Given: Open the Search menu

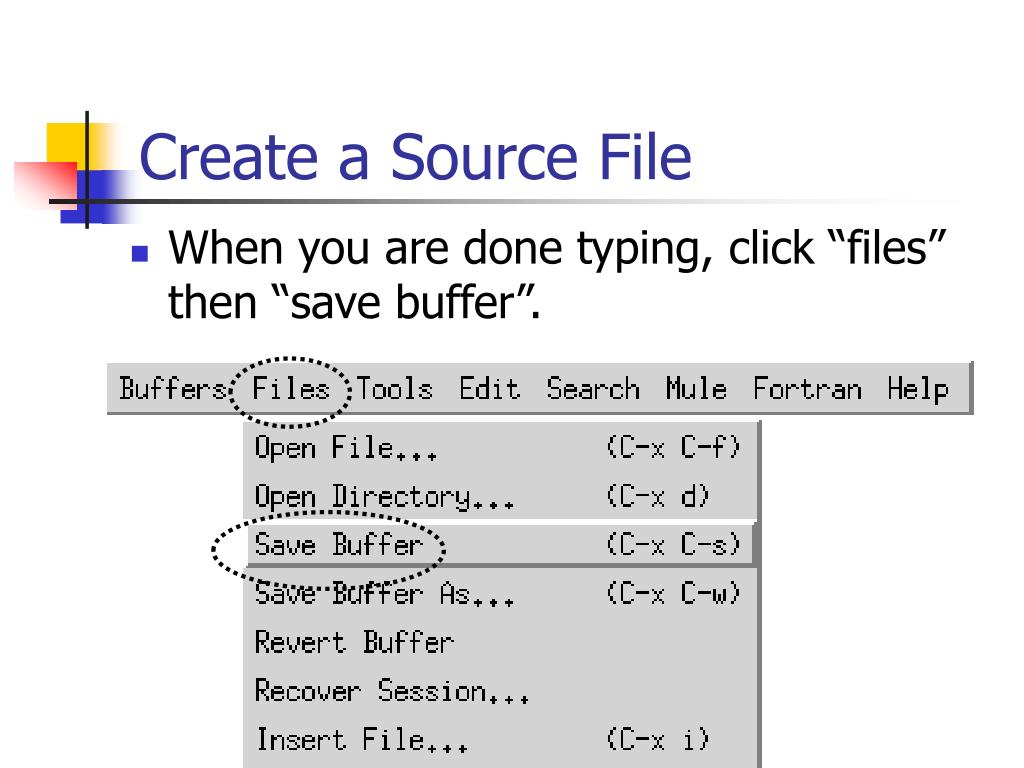Looking at the screenshot, I should [x=592, y=388].
